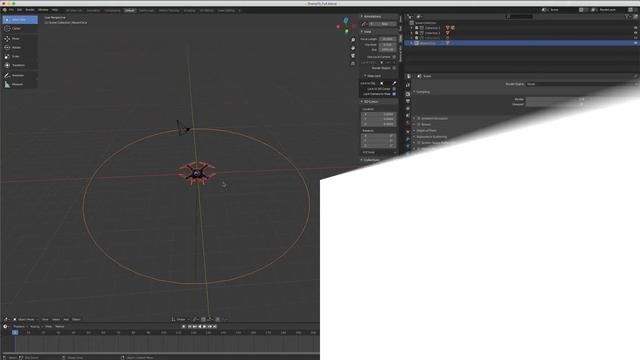Screen dimensions: 640x360
Task: Play the animation forward
Action: click(x=205, y=327)
